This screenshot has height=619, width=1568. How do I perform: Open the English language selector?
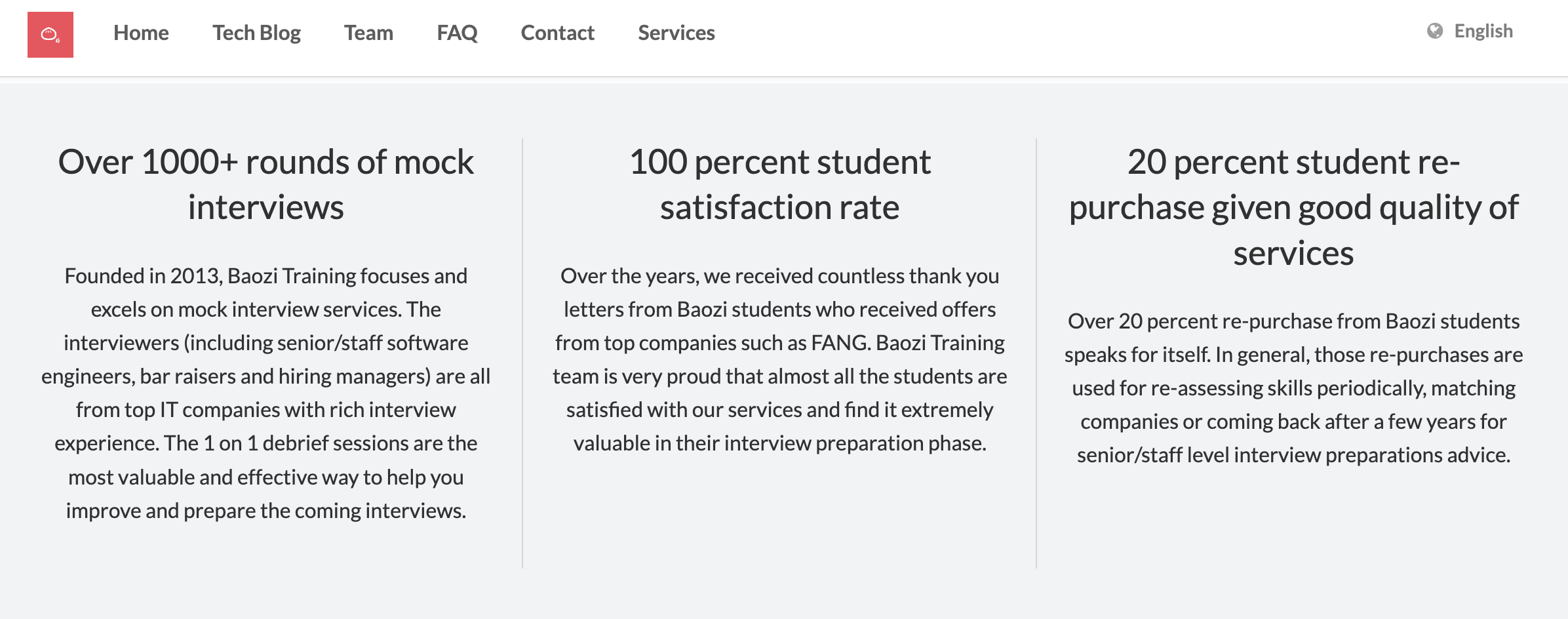pos(1470,31)
